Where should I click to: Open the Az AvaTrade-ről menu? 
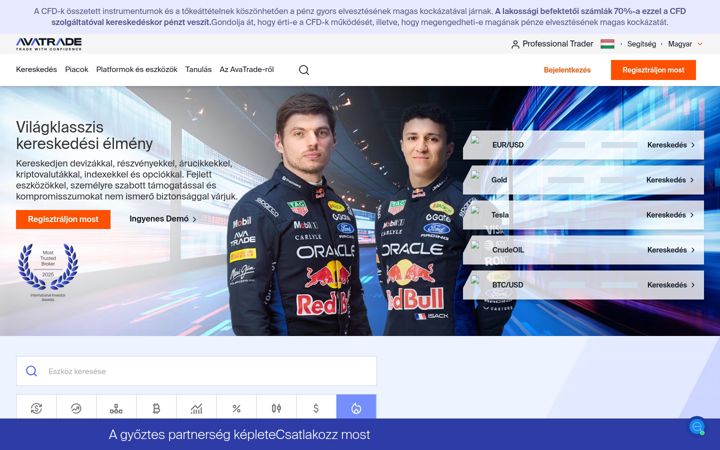(x=247, y=69)
